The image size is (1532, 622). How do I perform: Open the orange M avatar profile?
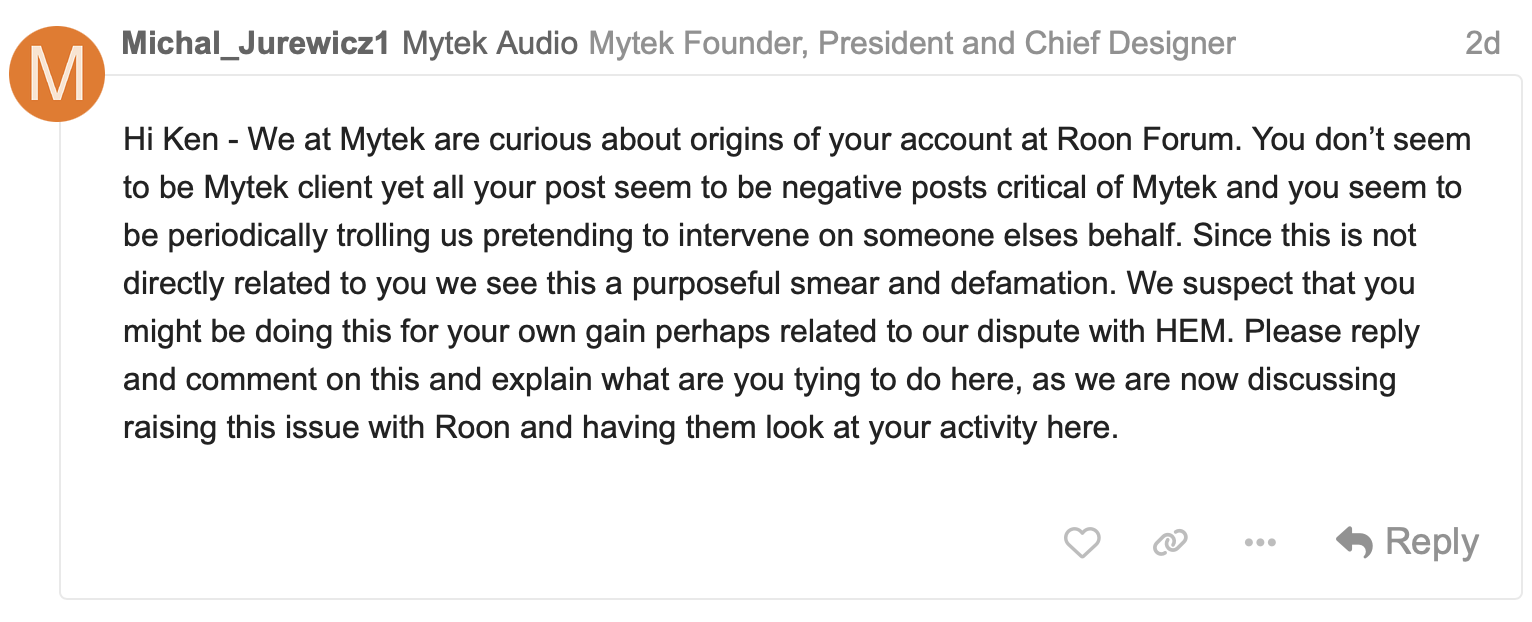(x=57, y=73)
